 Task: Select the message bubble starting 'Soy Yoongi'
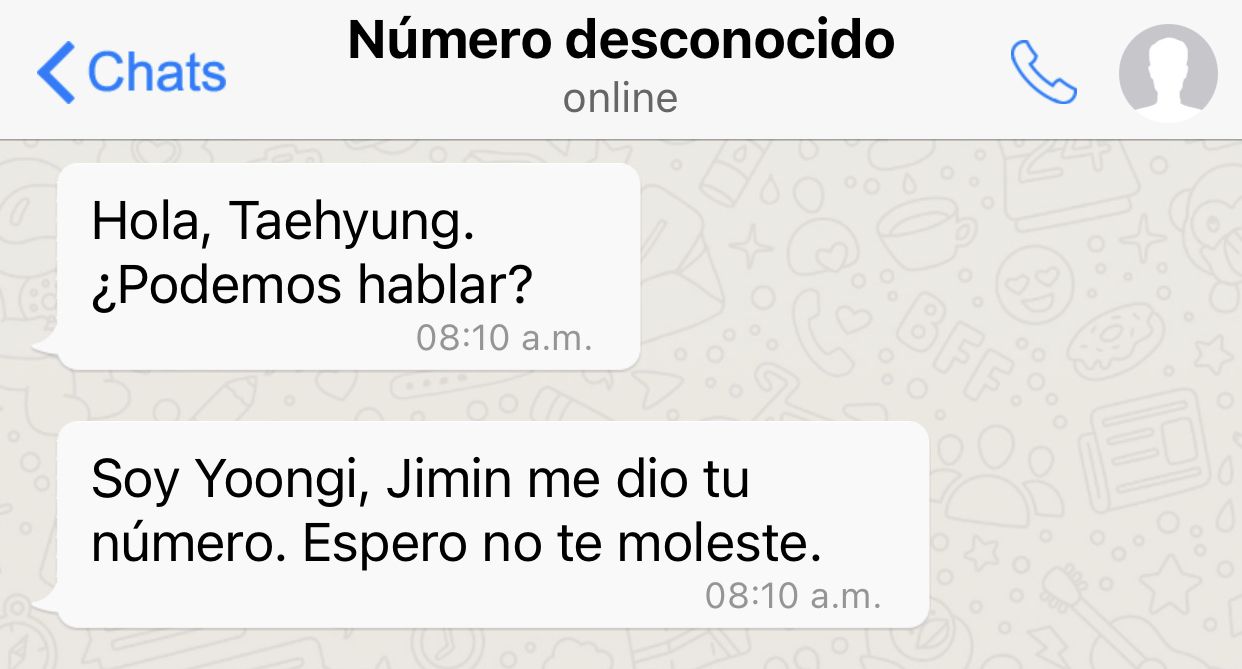492,524
